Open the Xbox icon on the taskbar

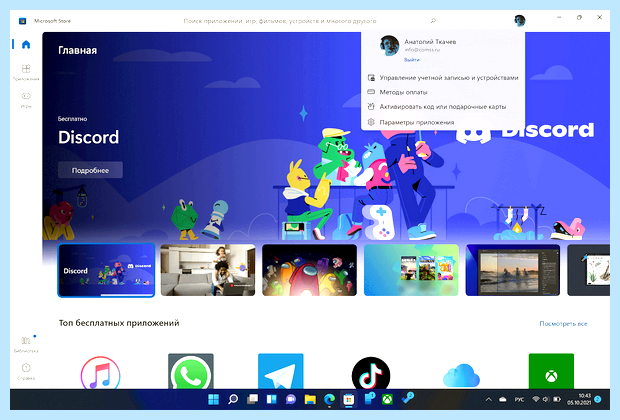[388, 399]
